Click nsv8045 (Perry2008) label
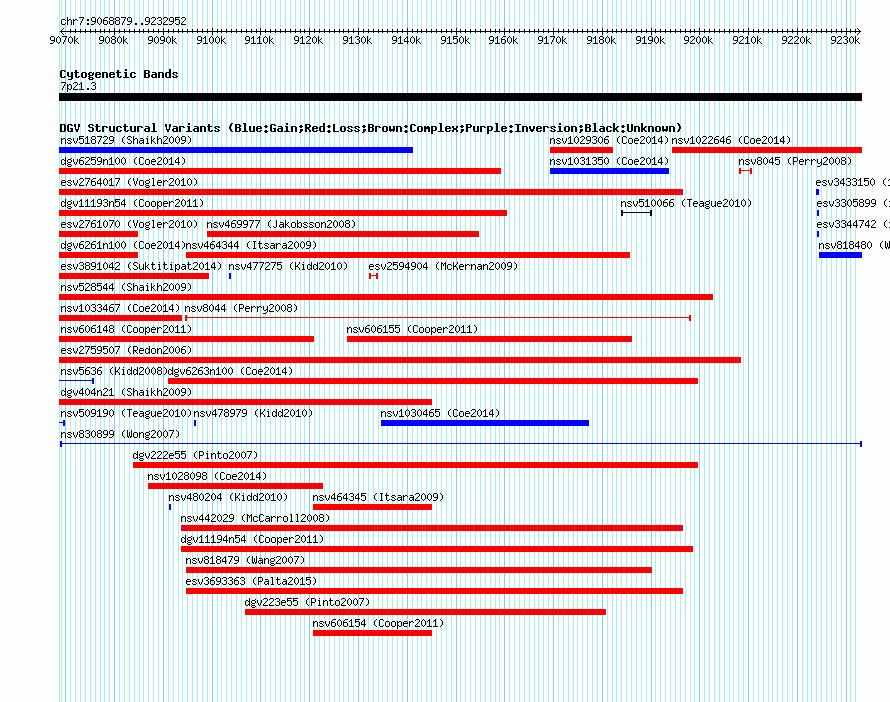 pyautogui.click(x=795, y=161)
